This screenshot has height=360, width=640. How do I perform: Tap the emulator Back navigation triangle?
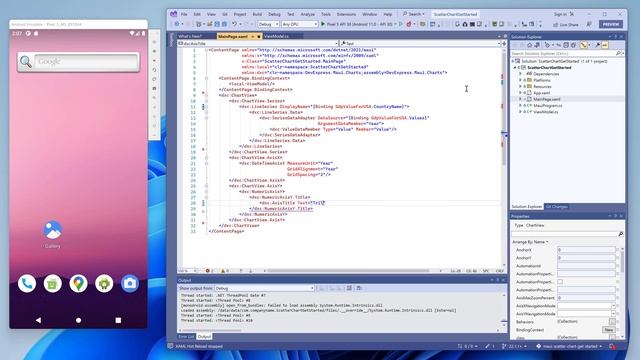coord(38,320)
